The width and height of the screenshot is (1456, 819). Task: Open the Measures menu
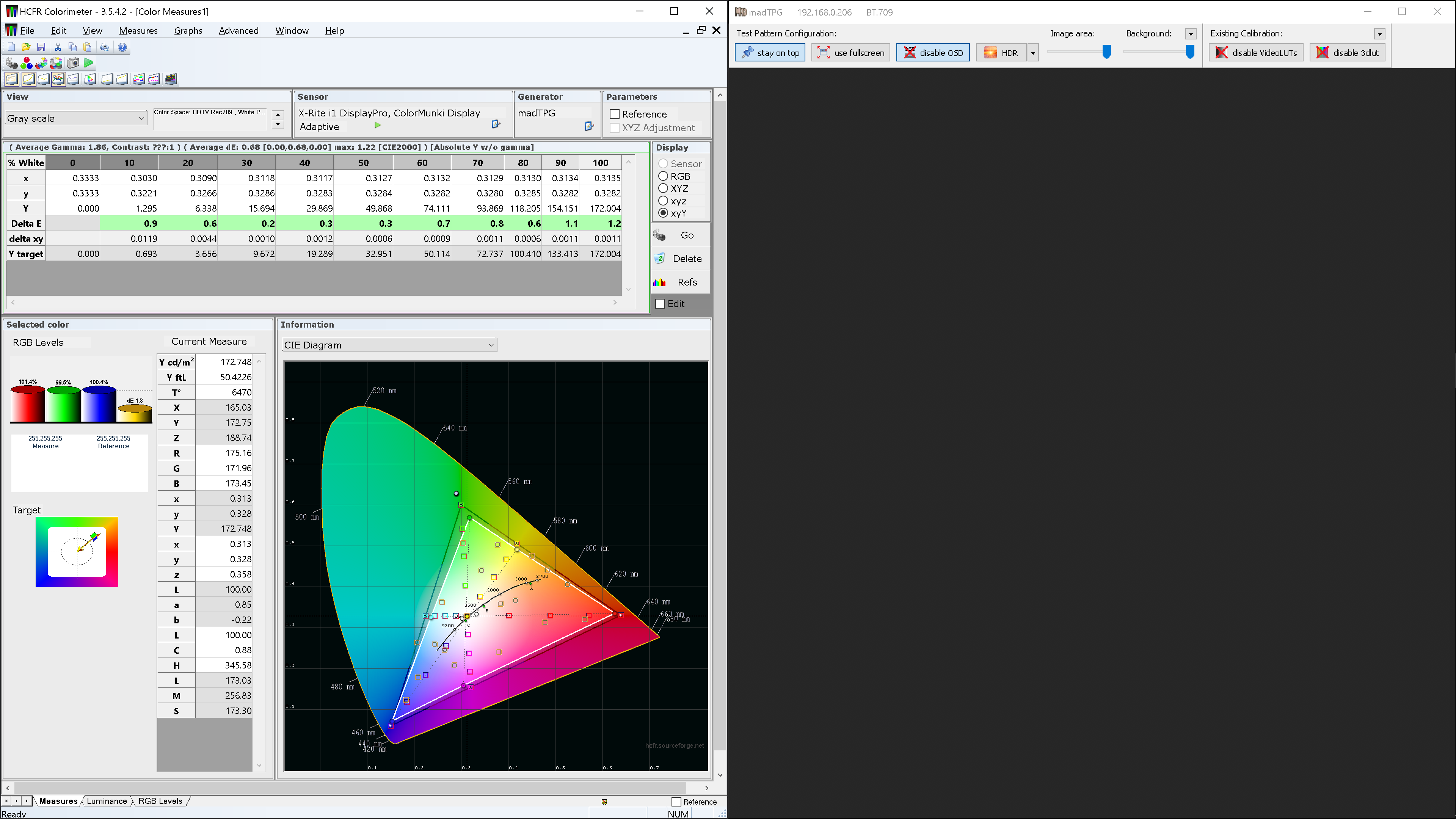point(138,30)
